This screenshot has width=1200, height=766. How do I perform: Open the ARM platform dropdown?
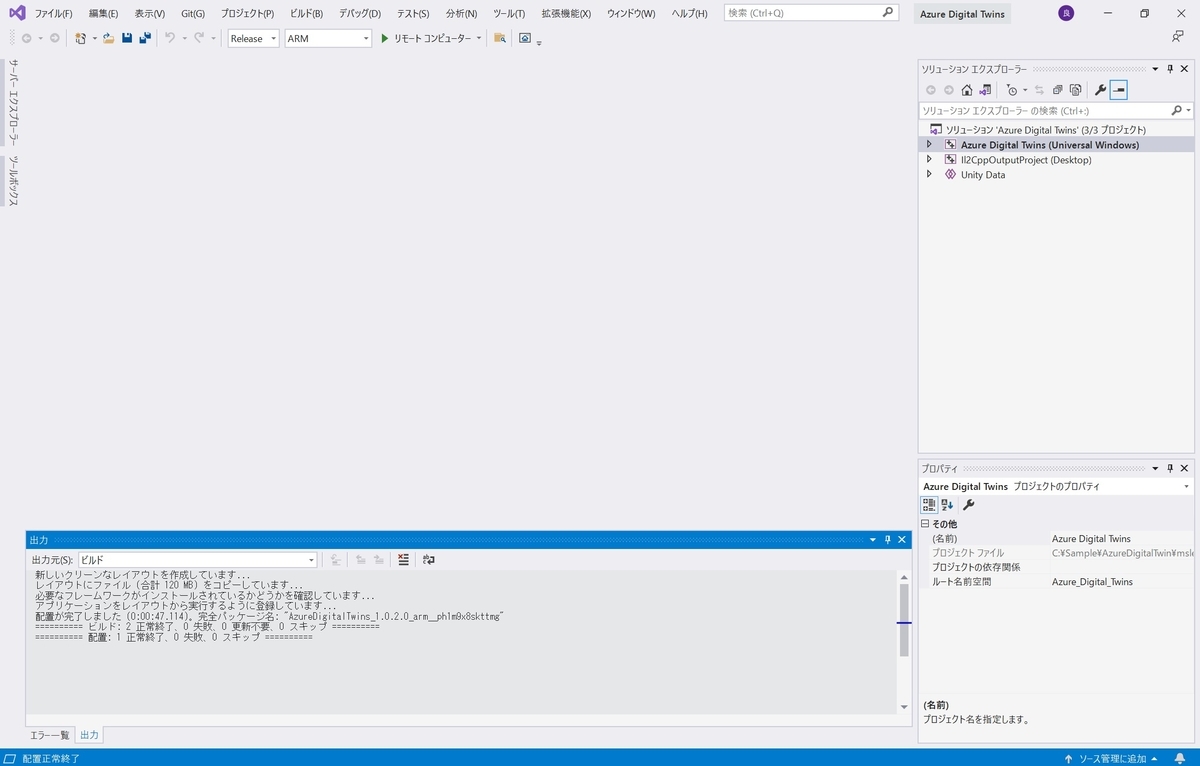[x=328, y=38]
